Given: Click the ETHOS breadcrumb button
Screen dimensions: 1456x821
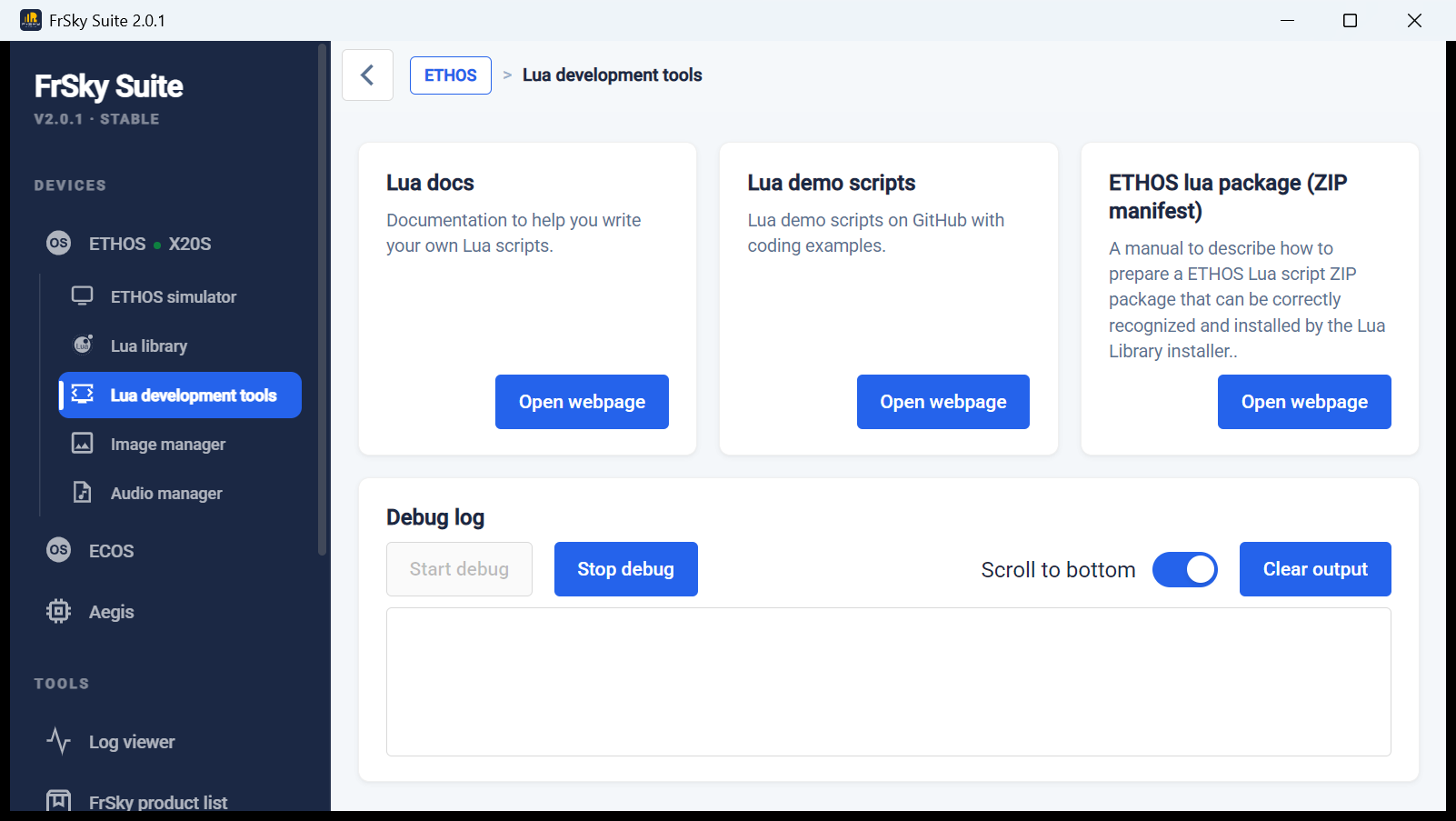Looking at the screenshot, I should (451, 75).
